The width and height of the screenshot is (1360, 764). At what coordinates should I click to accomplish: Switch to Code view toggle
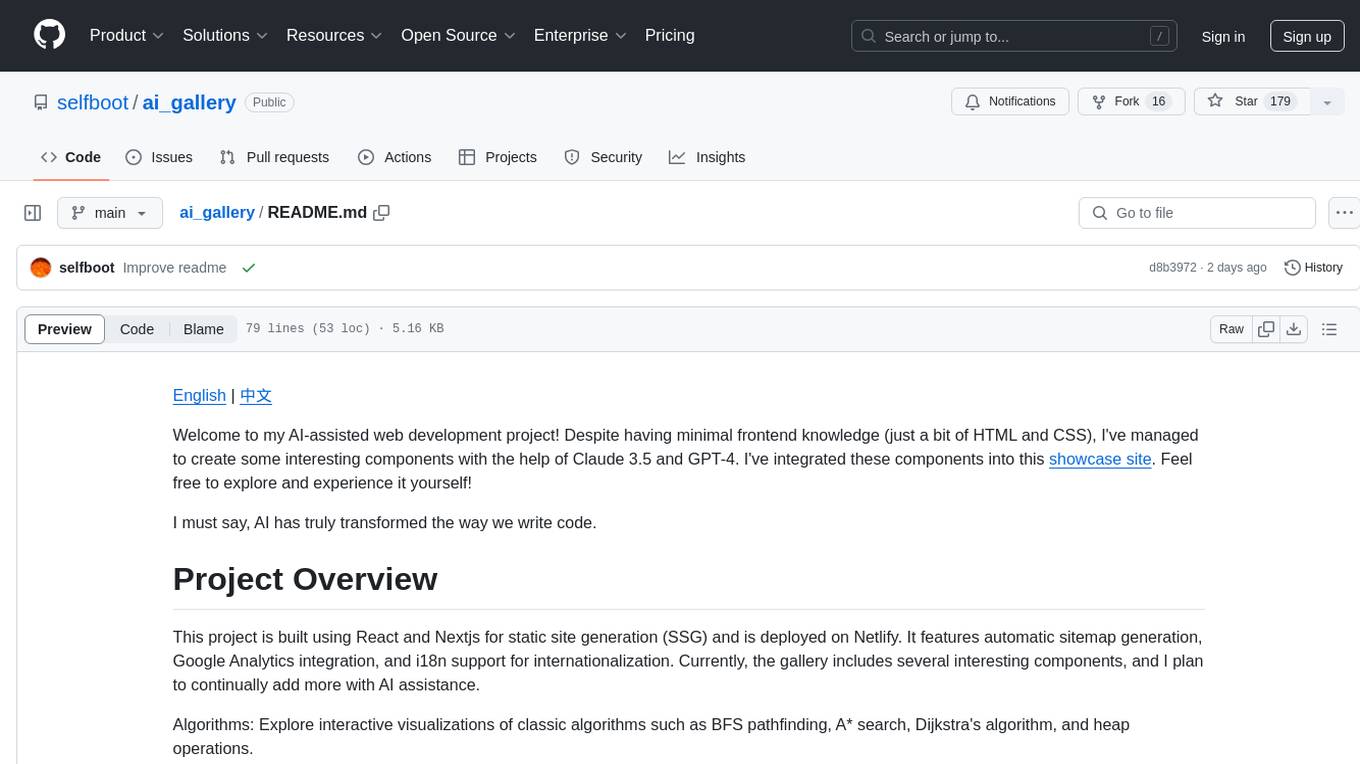coord(137,329)
